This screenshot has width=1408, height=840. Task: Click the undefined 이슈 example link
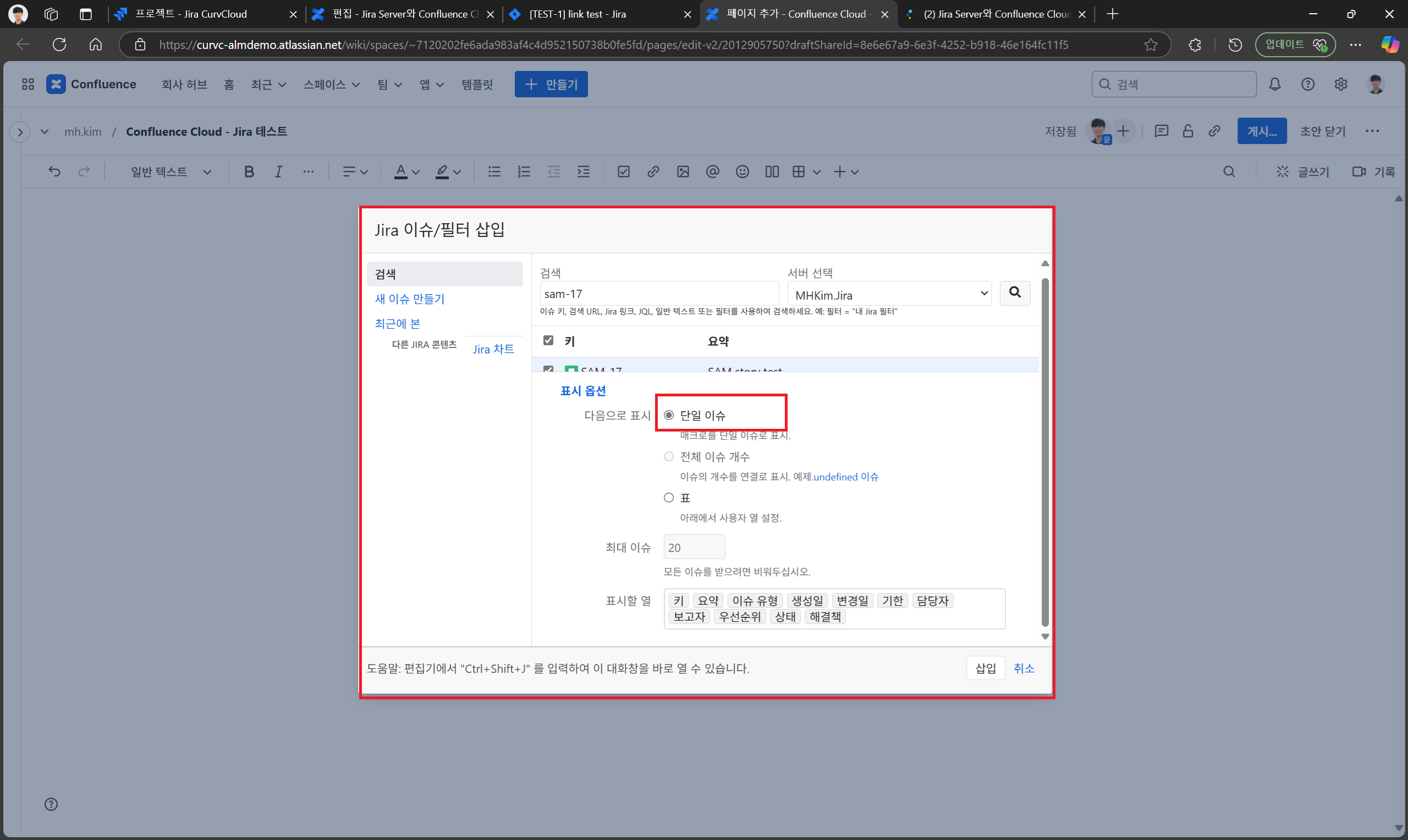coord(846,477)
